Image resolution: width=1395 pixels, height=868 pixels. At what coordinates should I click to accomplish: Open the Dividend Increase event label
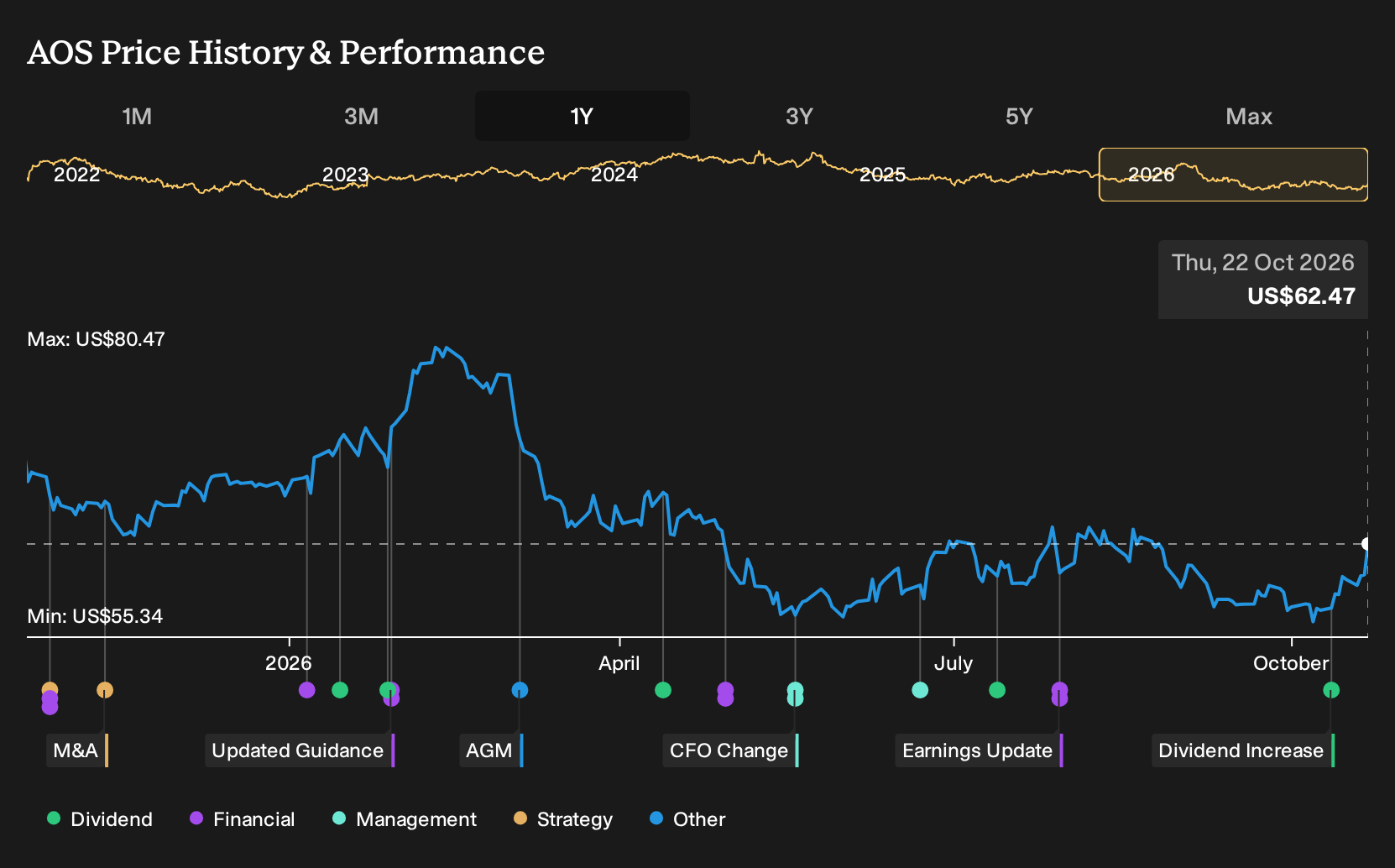pos(1243,750)
